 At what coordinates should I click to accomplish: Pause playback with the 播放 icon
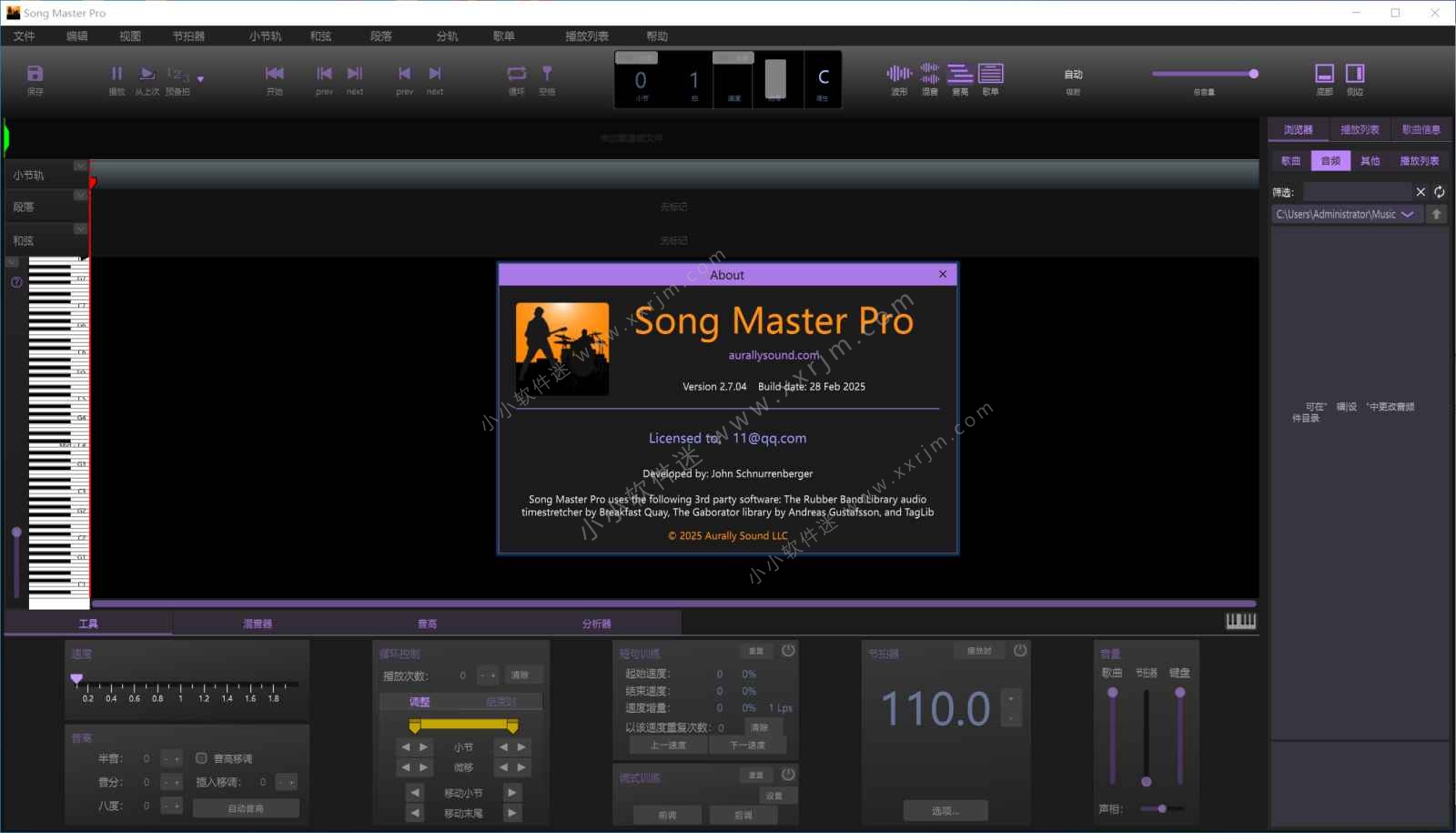(x=116, y=74)
